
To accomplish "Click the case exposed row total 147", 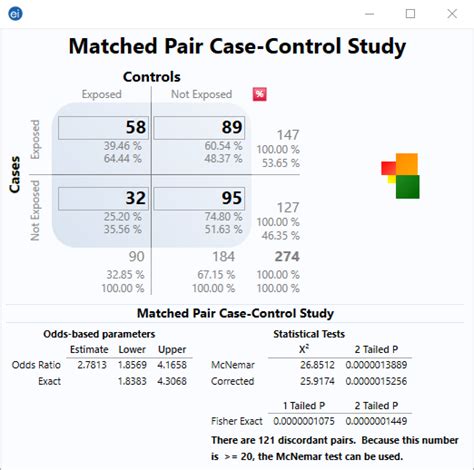I will click(288, 135).
